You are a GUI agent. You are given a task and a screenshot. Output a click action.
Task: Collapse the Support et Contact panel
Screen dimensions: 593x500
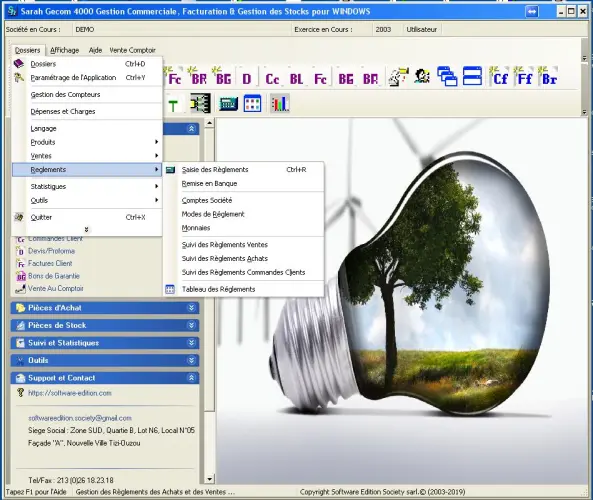[x=191, y=378]
